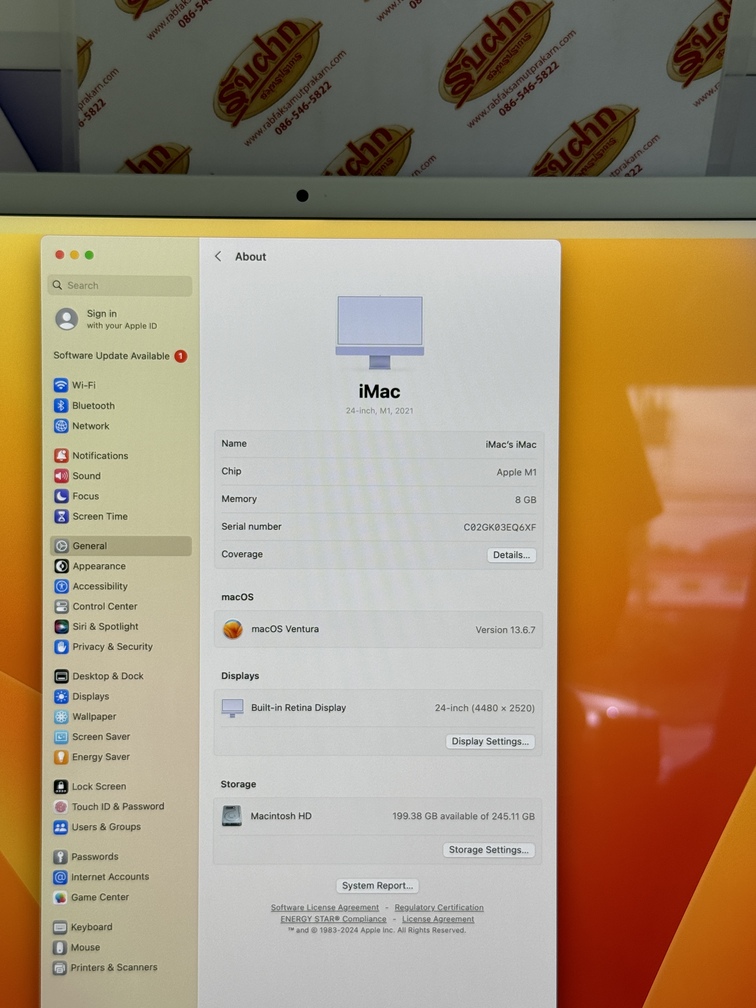This screenshot has height=1008, width=756.
Task: Click the iMac name field value
Action: tap(510, 444)
